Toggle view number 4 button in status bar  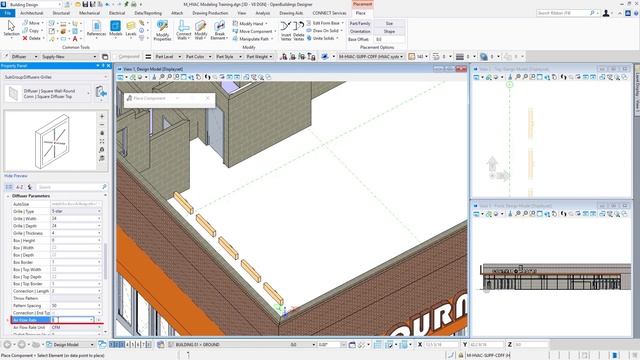click(x=127, y=344)
